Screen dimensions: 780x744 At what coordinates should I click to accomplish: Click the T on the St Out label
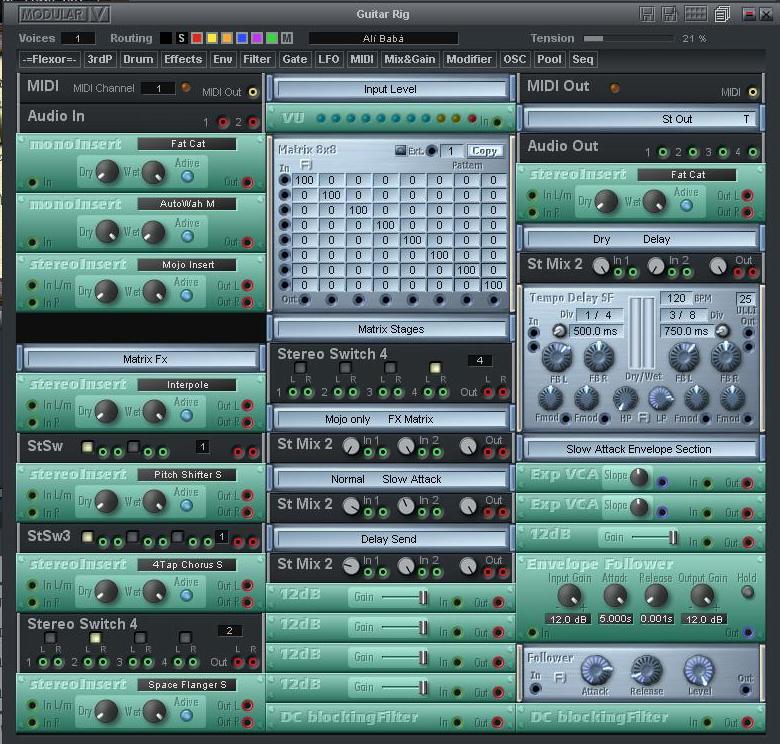pos(746,119)
